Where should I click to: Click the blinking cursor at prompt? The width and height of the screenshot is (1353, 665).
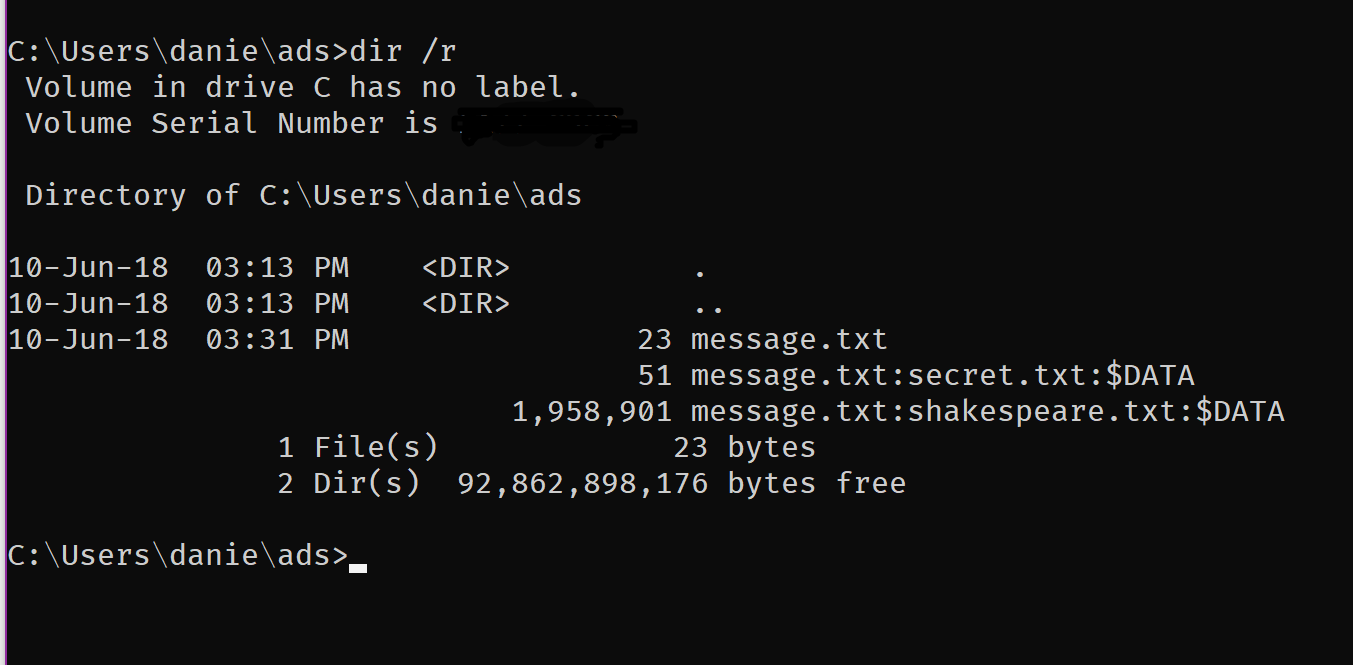[x=358, y=568]
